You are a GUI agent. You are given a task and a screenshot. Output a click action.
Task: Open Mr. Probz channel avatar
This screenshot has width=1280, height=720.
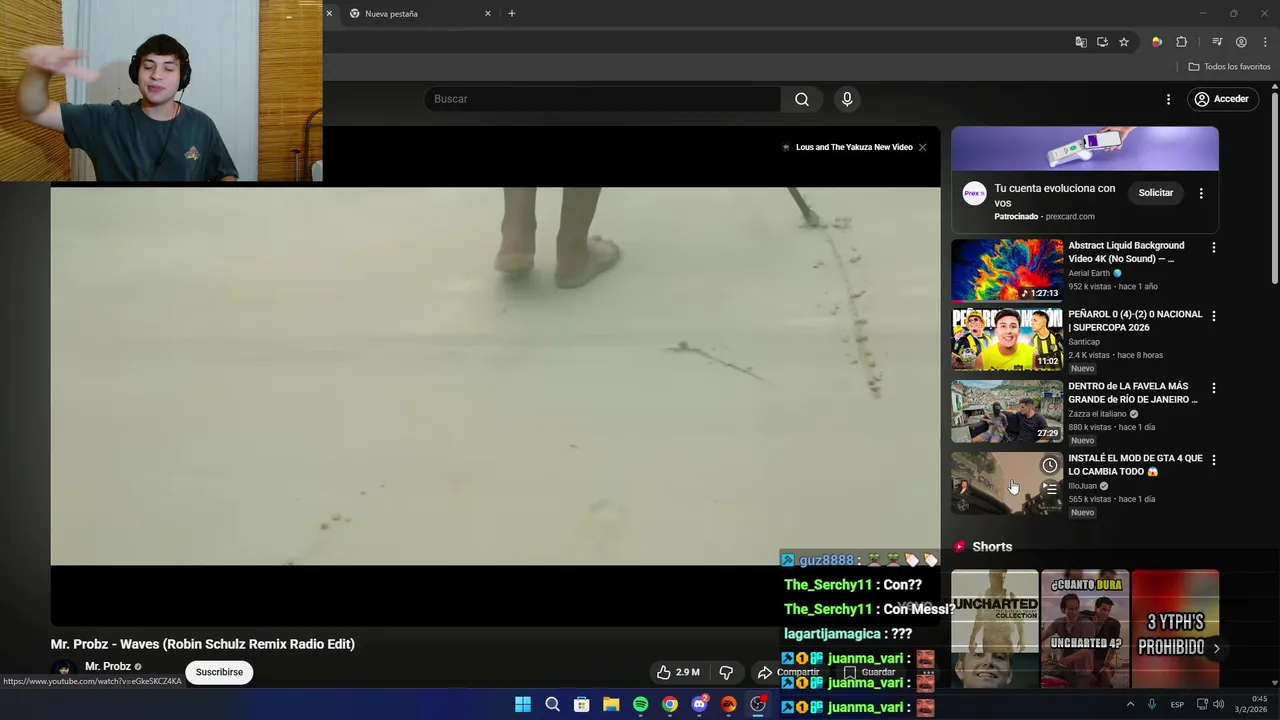(64, 673)
